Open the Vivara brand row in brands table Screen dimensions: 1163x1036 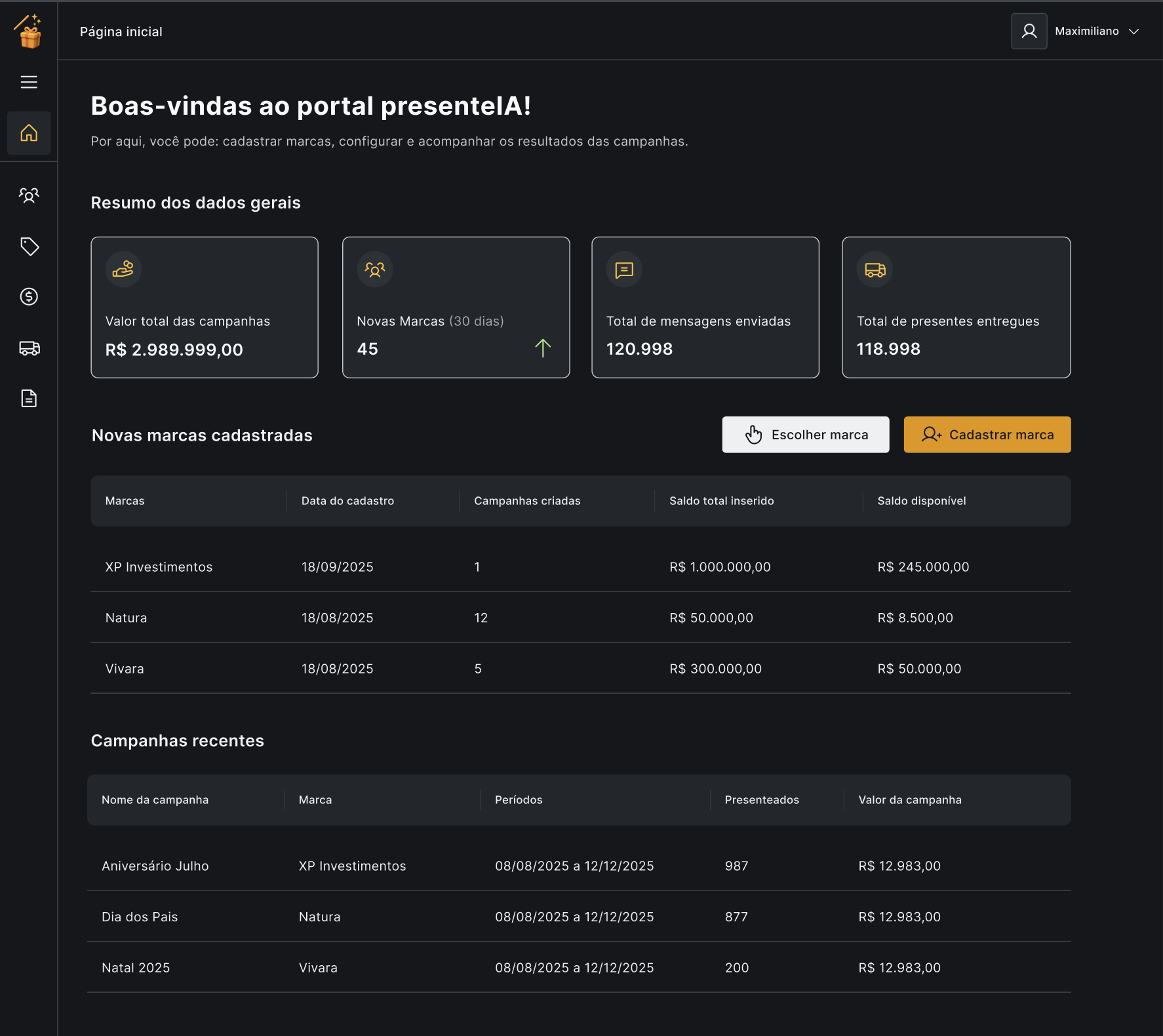click(x=581, y=669)
